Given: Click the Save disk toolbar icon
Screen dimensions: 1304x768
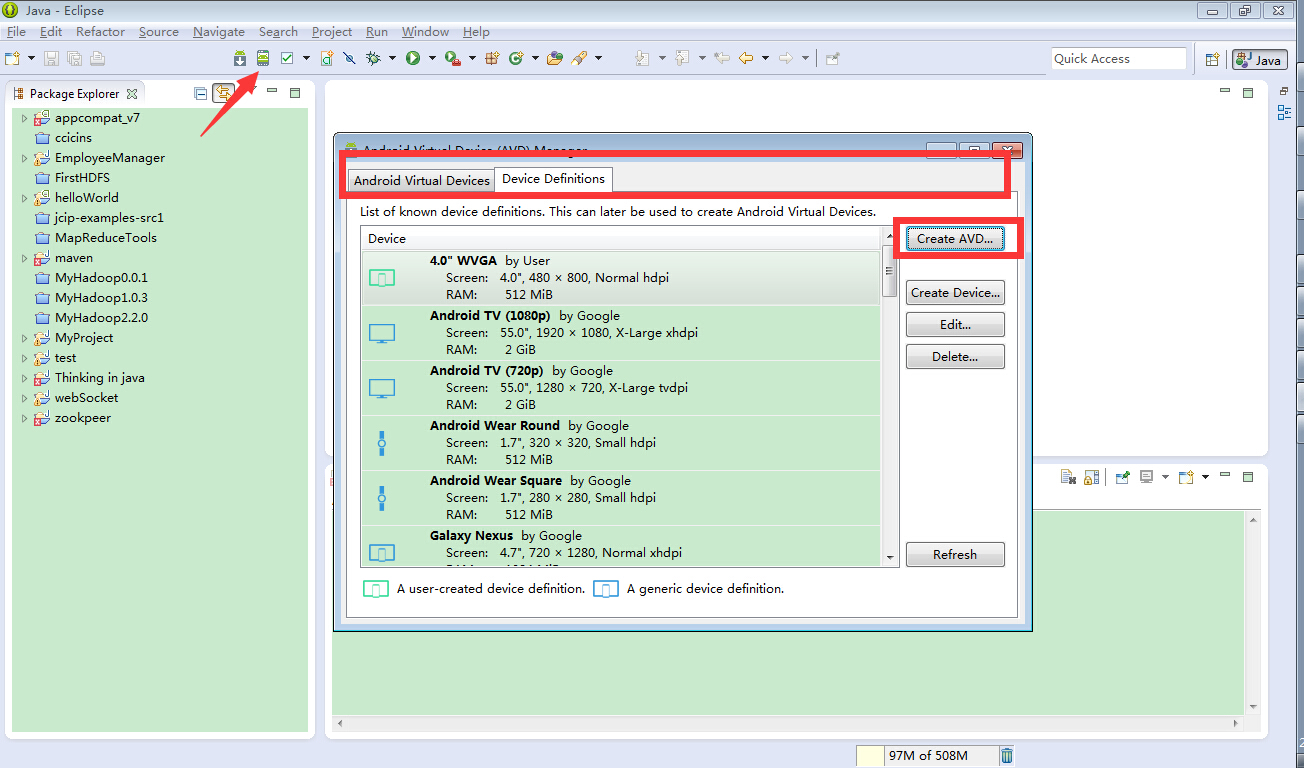Looking at the screenshot, I should (51, 58).
